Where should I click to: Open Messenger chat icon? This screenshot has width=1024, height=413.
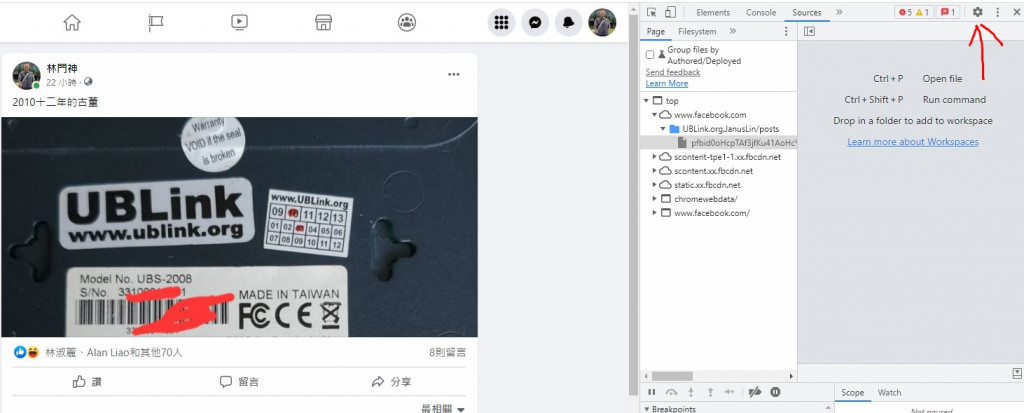(535, 23)
